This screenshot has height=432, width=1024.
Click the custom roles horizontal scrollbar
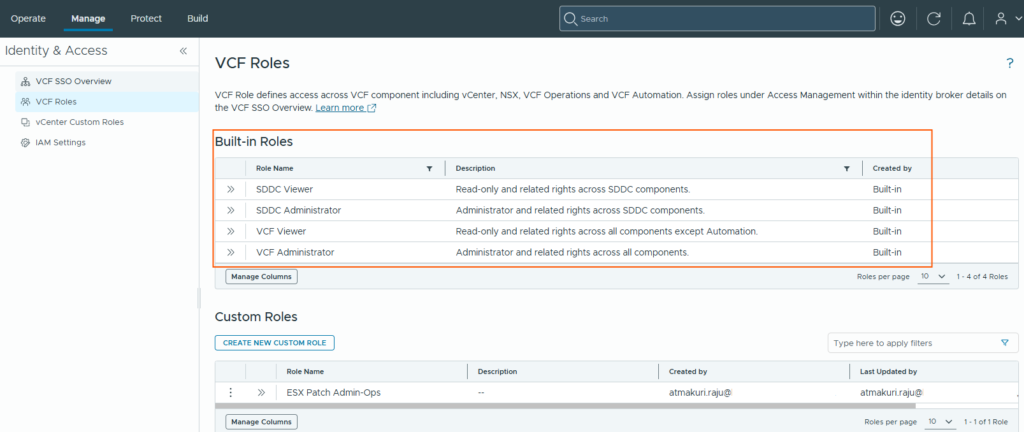(566, 406)
